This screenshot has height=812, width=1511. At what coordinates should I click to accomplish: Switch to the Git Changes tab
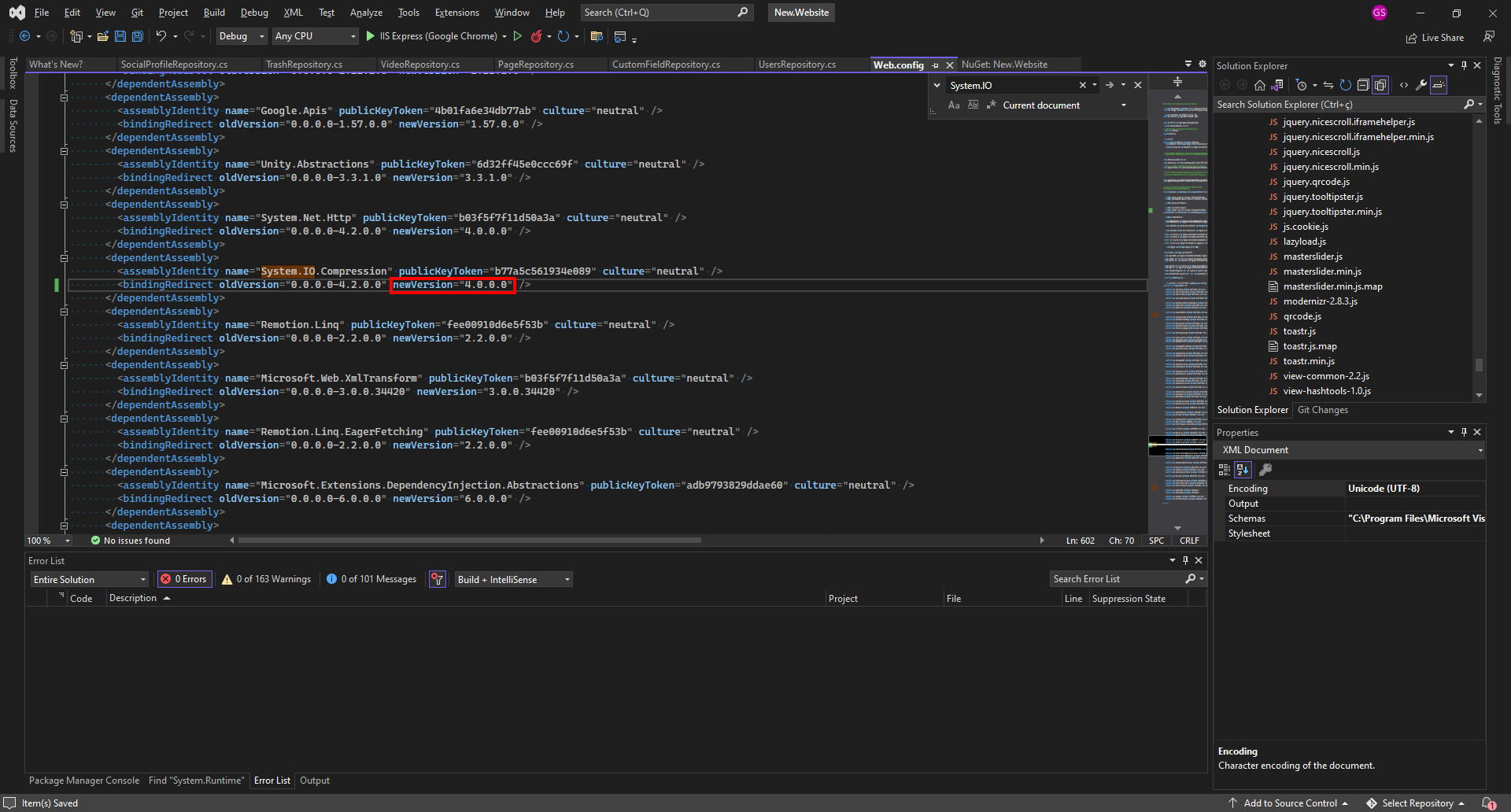(x=1324, y=409)
